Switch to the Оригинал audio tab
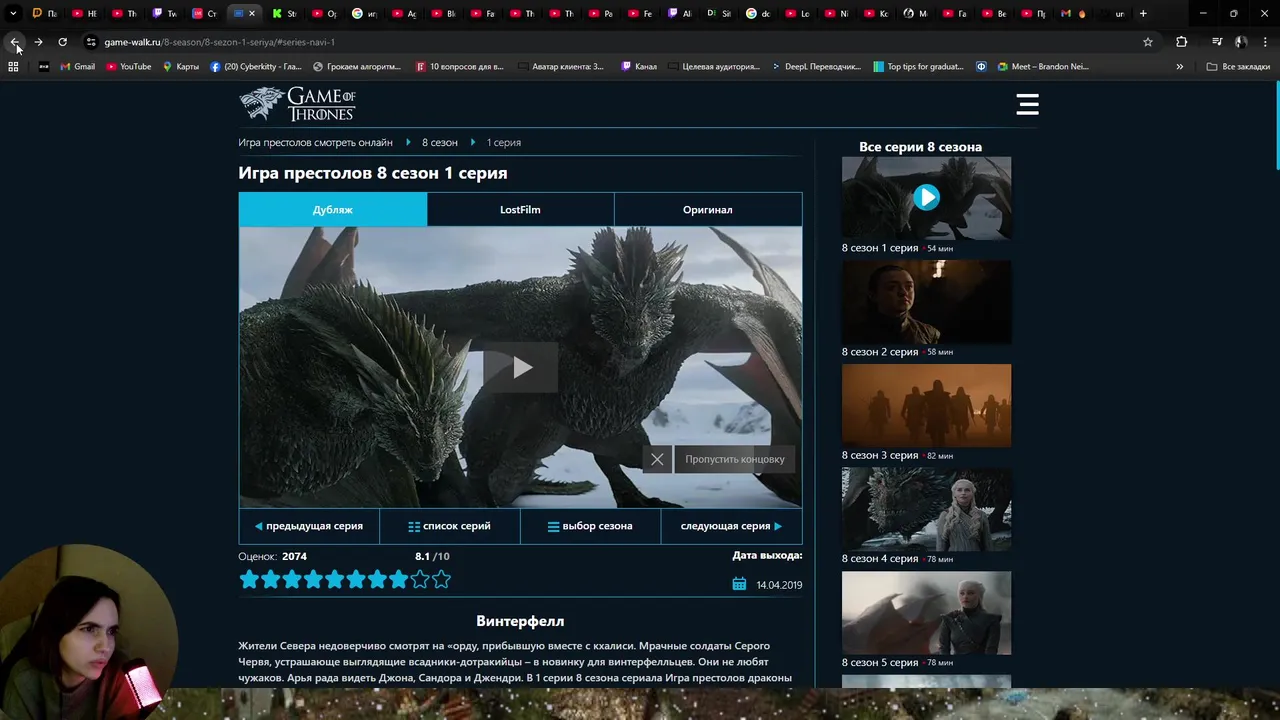Image resolution: width=1280 pixels, height=720 pixels. tap(708, 210)
